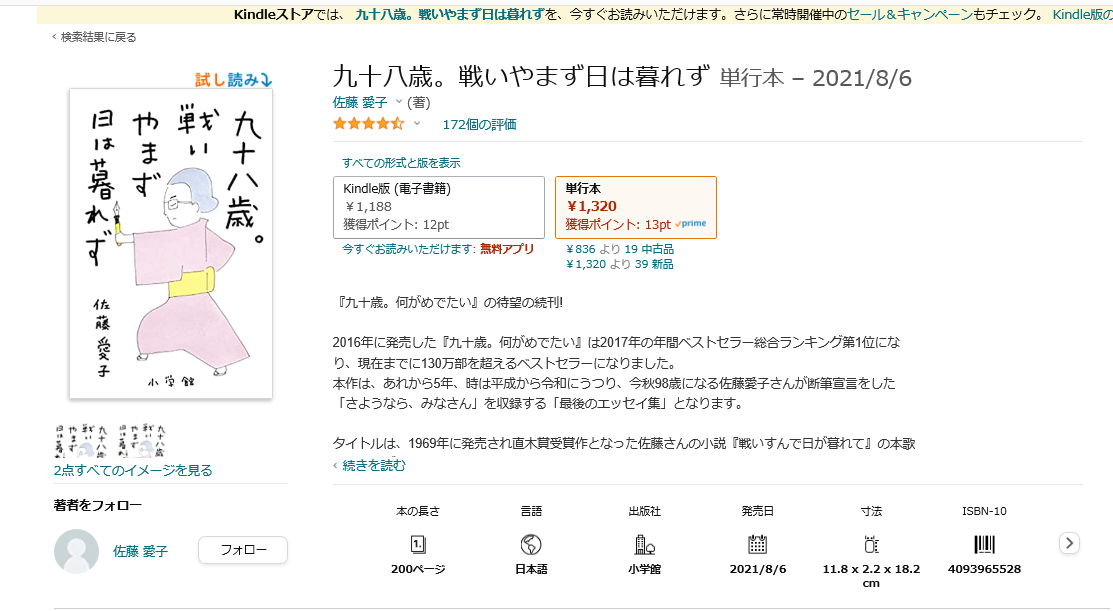1113x611 pixels.
Task: Click the book length page icon
Action: [x=417, y=544]
